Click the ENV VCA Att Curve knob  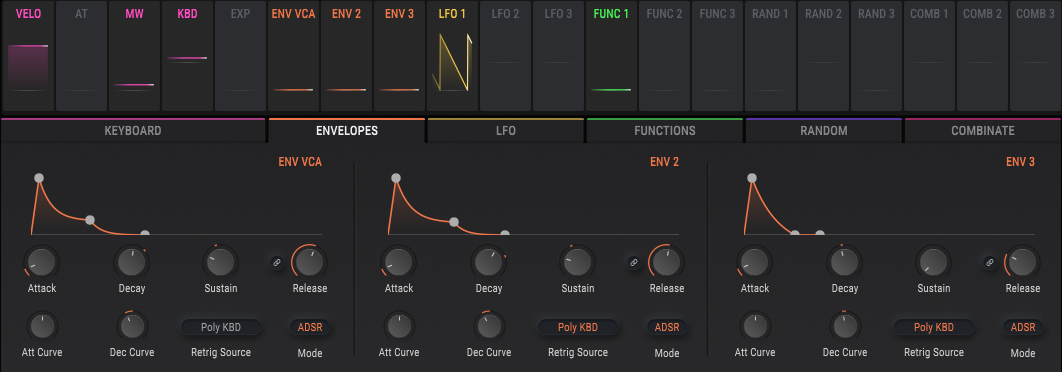pos(42,327)
